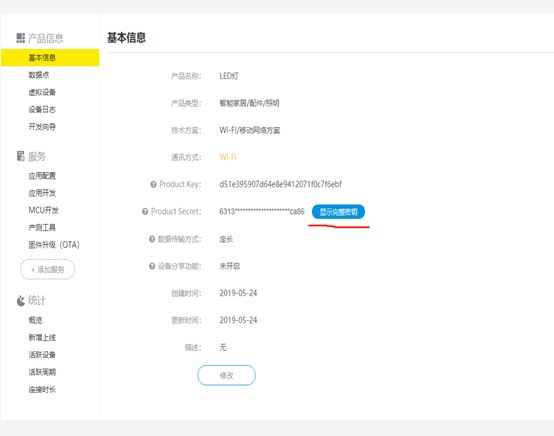
Task: Add a service with 添加服务 button
Action: point(47,270)
